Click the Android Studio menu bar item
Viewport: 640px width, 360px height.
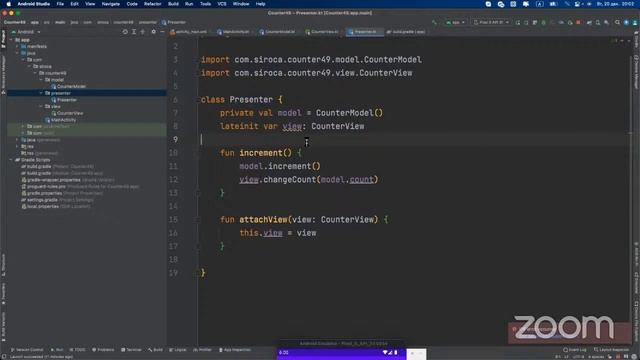point(33,4)
